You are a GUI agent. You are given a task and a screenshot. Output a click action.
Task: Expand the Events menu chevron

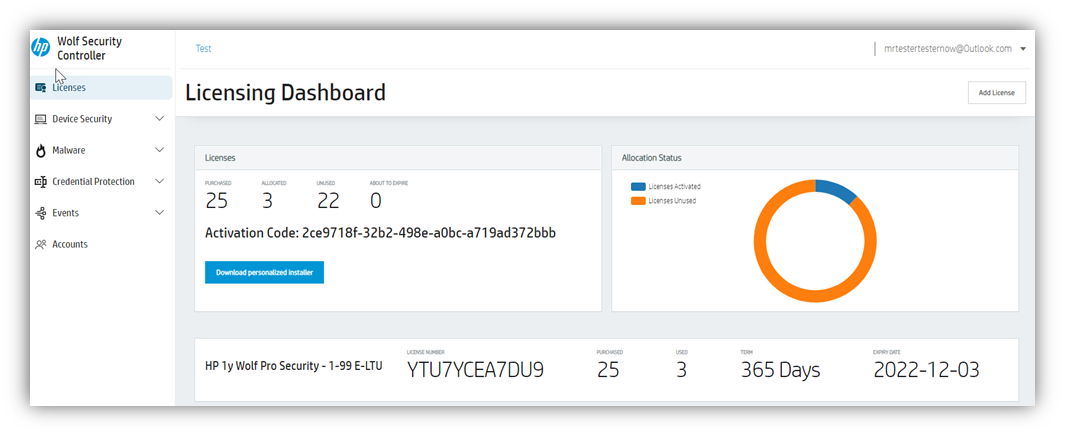pyautogui.click(x=160, y=212)
